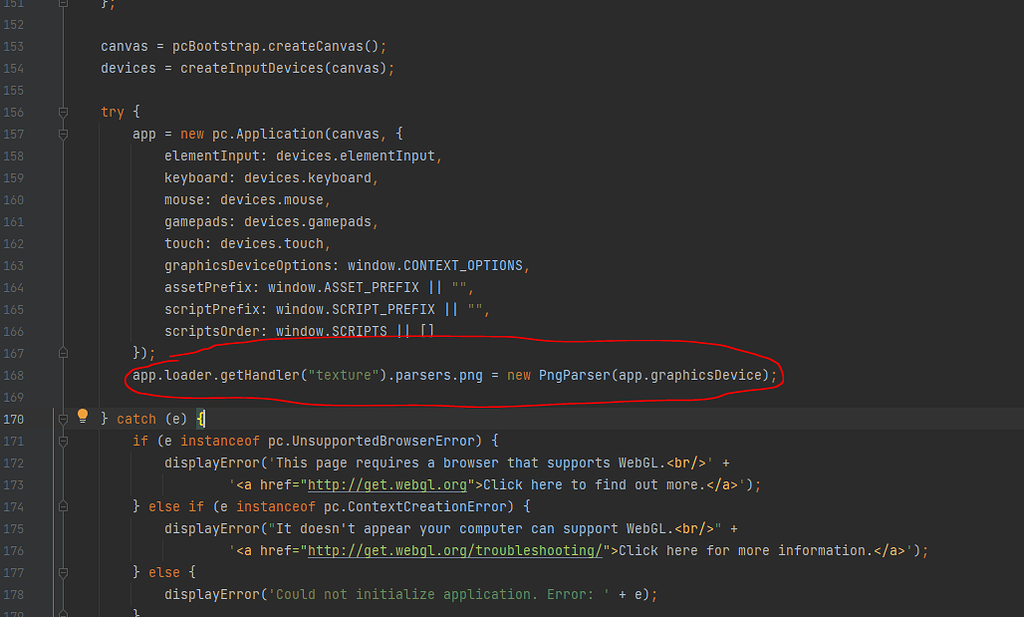
Task: Collapse the catch block fold arrow
Action: coord(62,418)
